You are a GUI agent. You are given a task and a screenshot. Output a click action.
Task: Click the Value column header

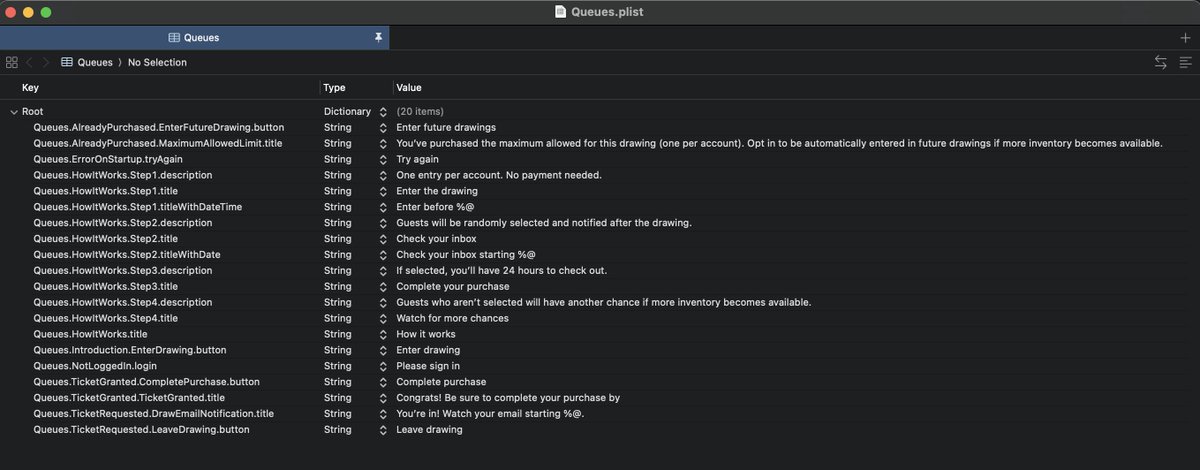coord(409,88)
